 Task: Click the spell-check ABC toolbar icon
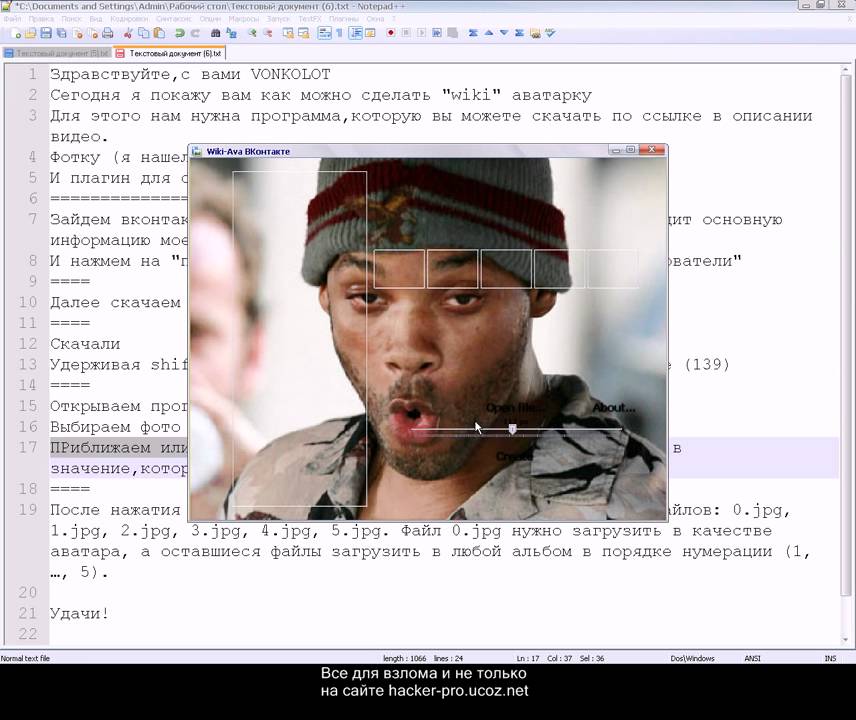tap(550, 33)
